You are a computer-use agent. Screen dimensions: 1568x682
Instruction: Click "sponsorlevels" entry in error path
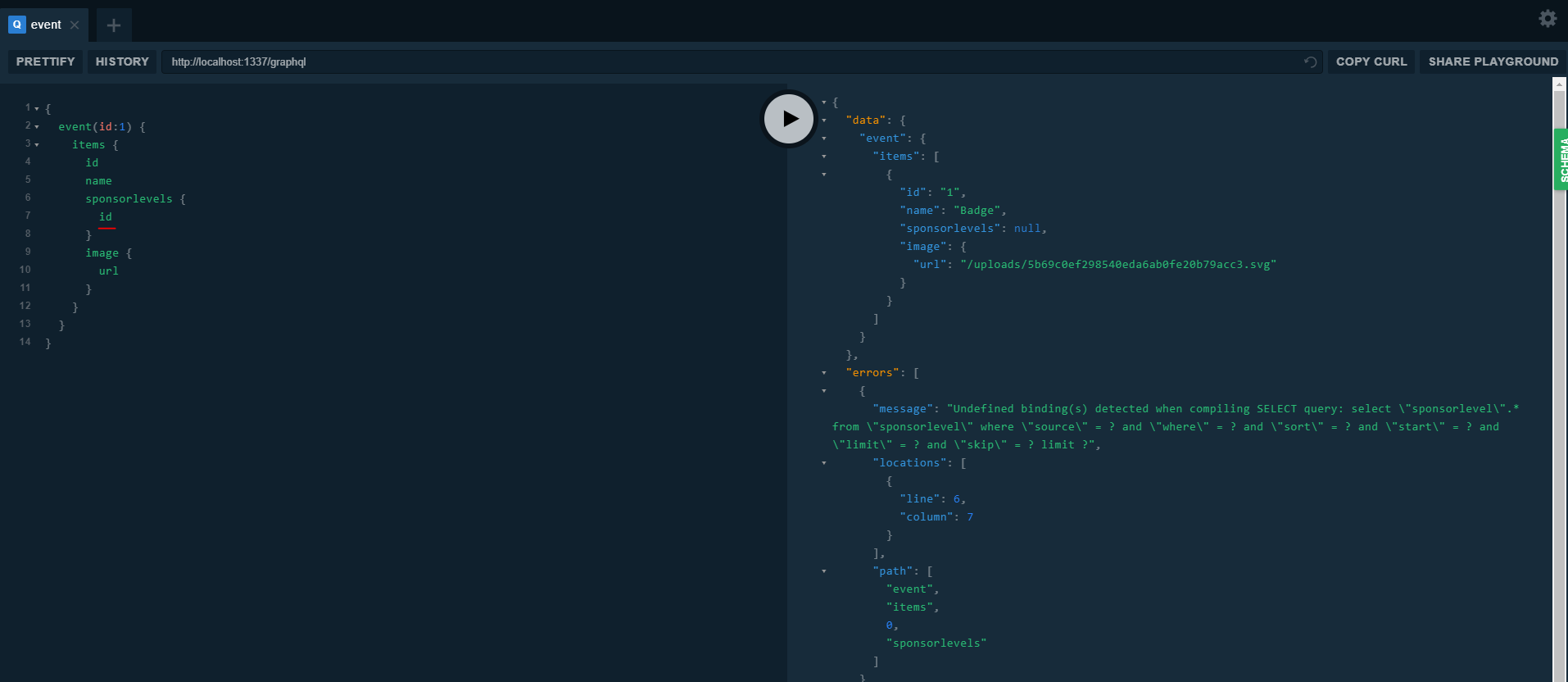tap(936, 643)
